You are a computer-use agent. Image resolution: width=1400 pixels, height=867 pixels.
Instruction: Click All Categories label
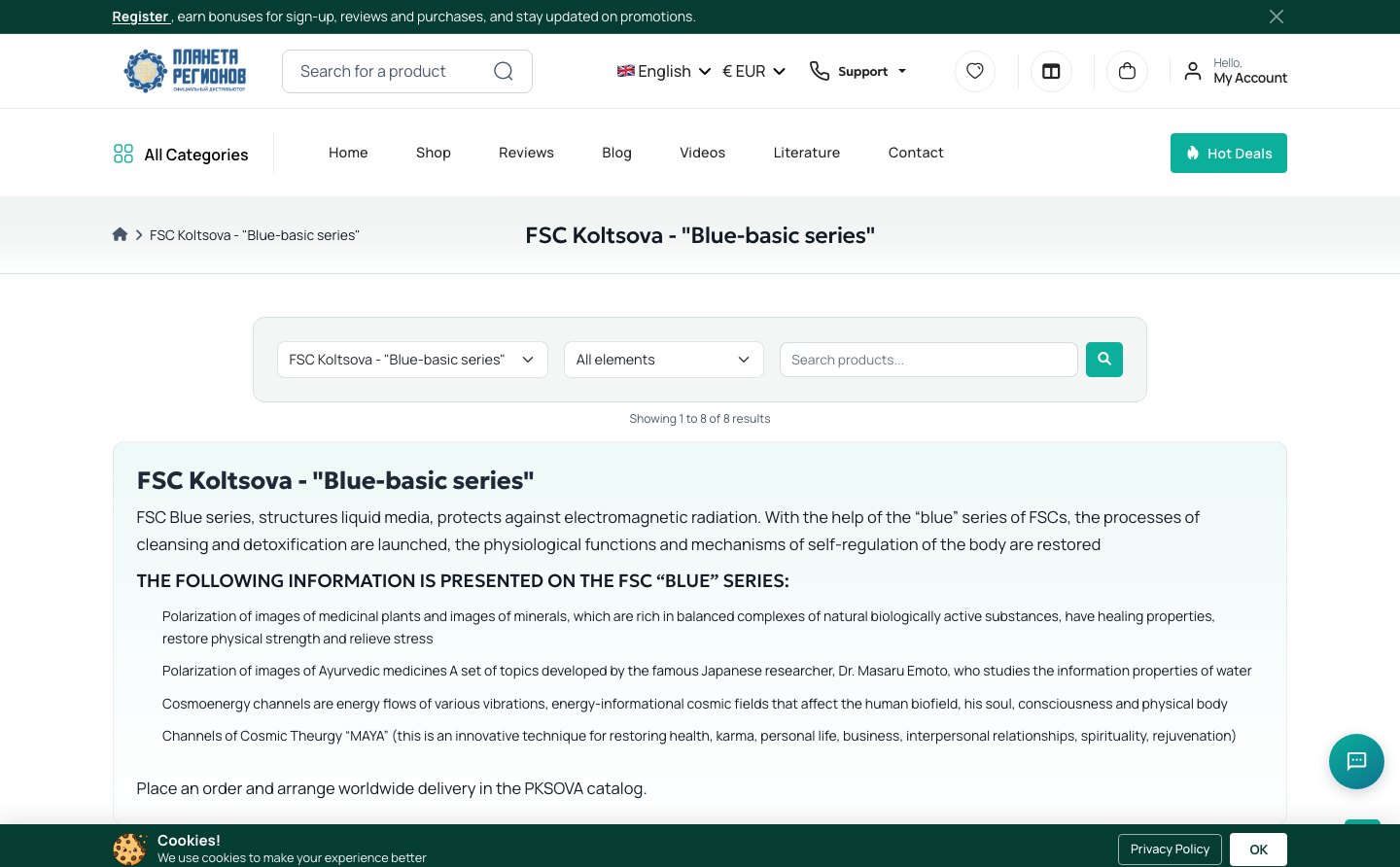pos(196,155)
